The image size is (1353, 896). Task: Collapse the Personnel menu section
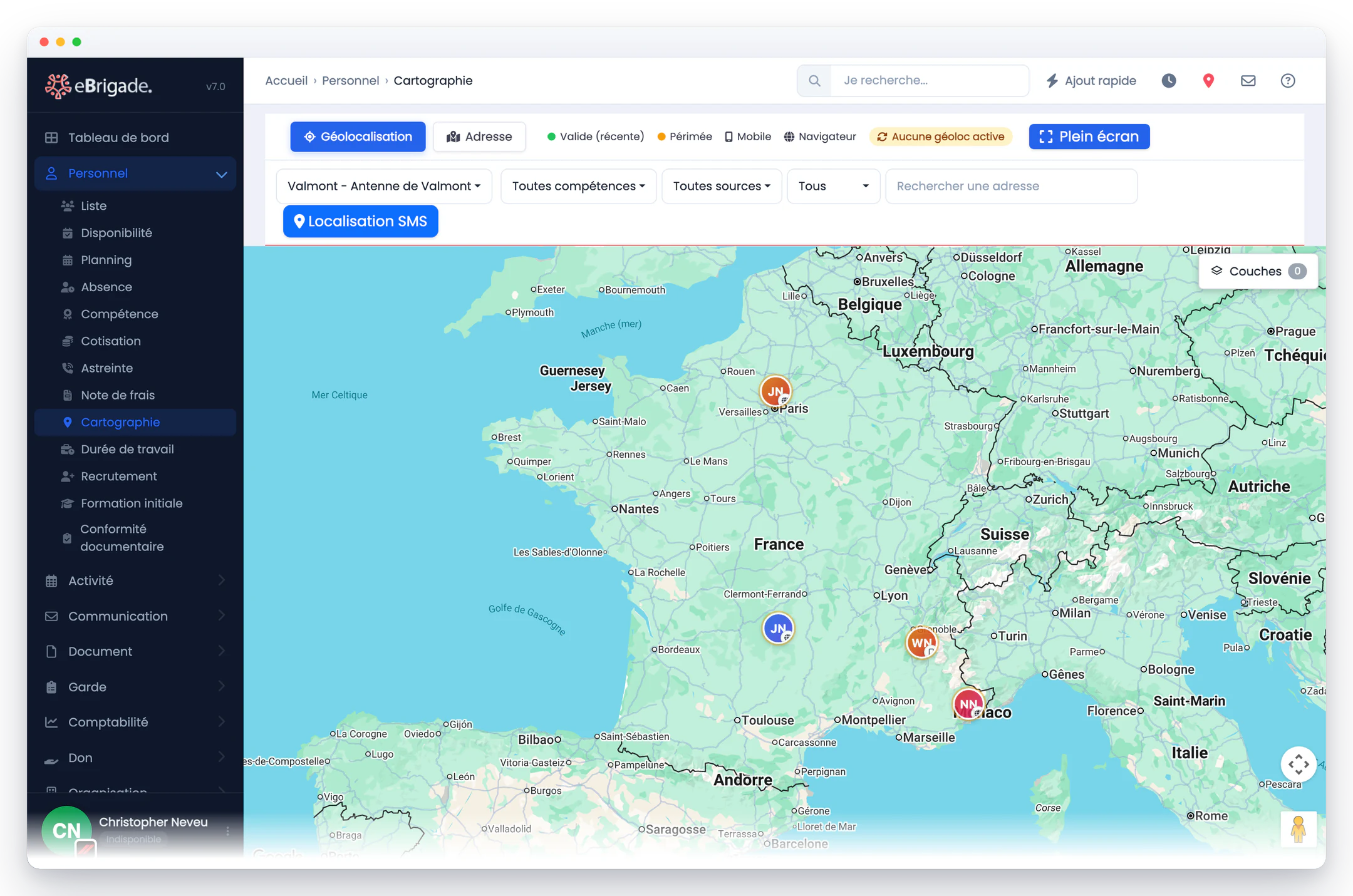tap(135, 173)
